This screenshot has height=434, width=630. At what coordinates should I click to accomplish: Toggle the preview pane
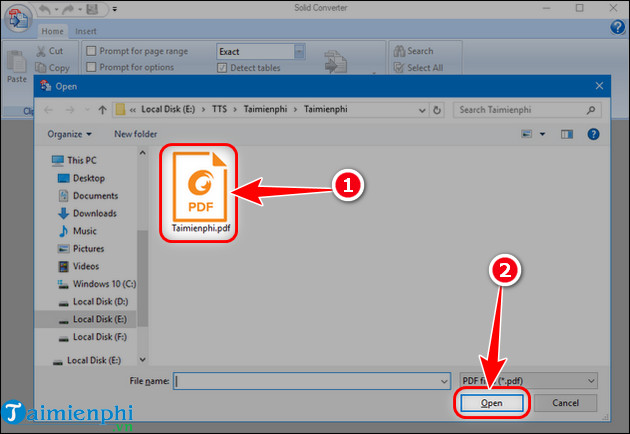click(x=567, y=134)
